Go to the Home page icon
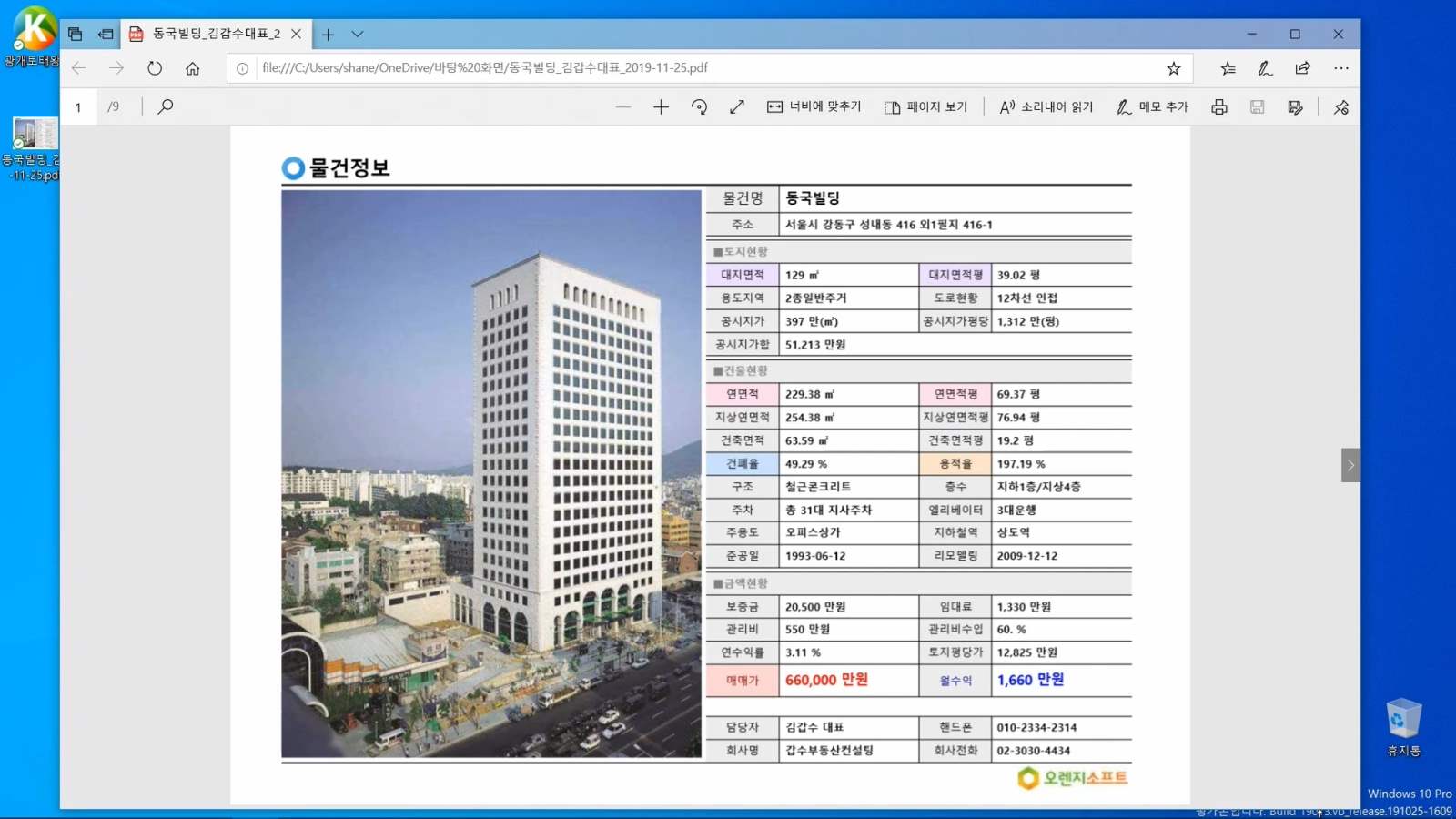 click(192, 68)
